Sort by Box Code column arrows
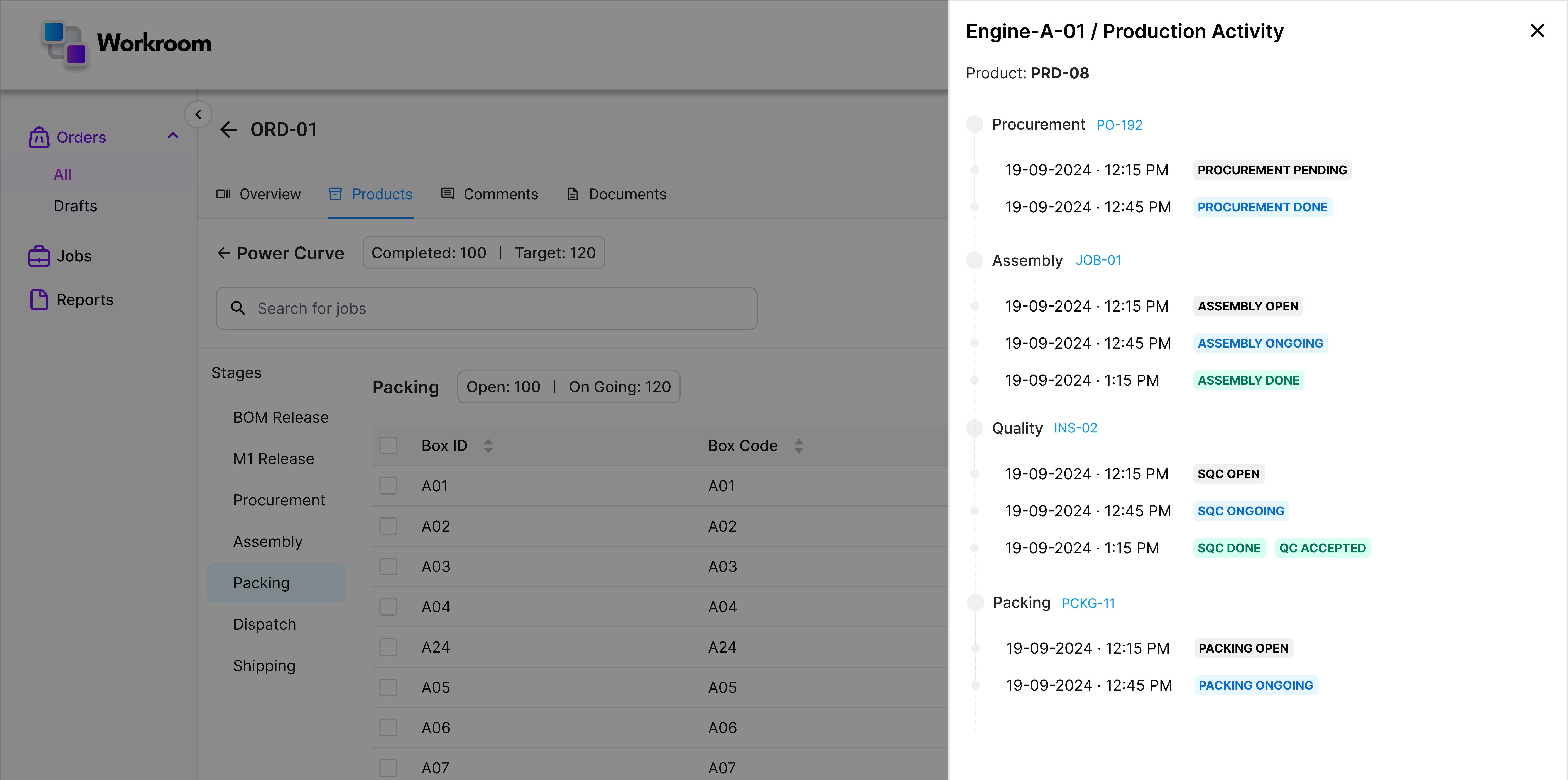Viewport: 1568px width, 780px height. pos(799,446)
